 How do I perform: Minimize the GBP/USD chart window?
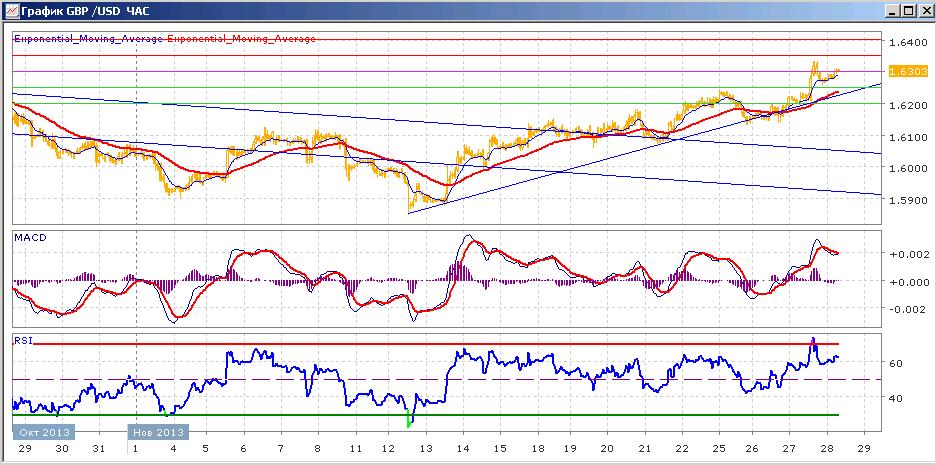pos(893,11)
